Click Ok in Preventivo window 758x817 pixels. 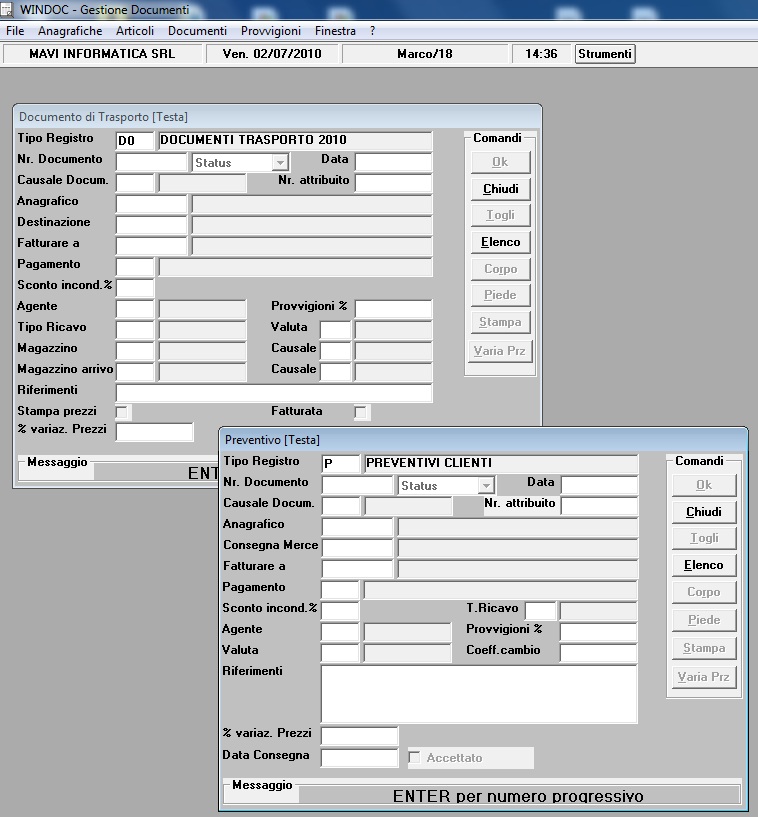tap(704, 485)
